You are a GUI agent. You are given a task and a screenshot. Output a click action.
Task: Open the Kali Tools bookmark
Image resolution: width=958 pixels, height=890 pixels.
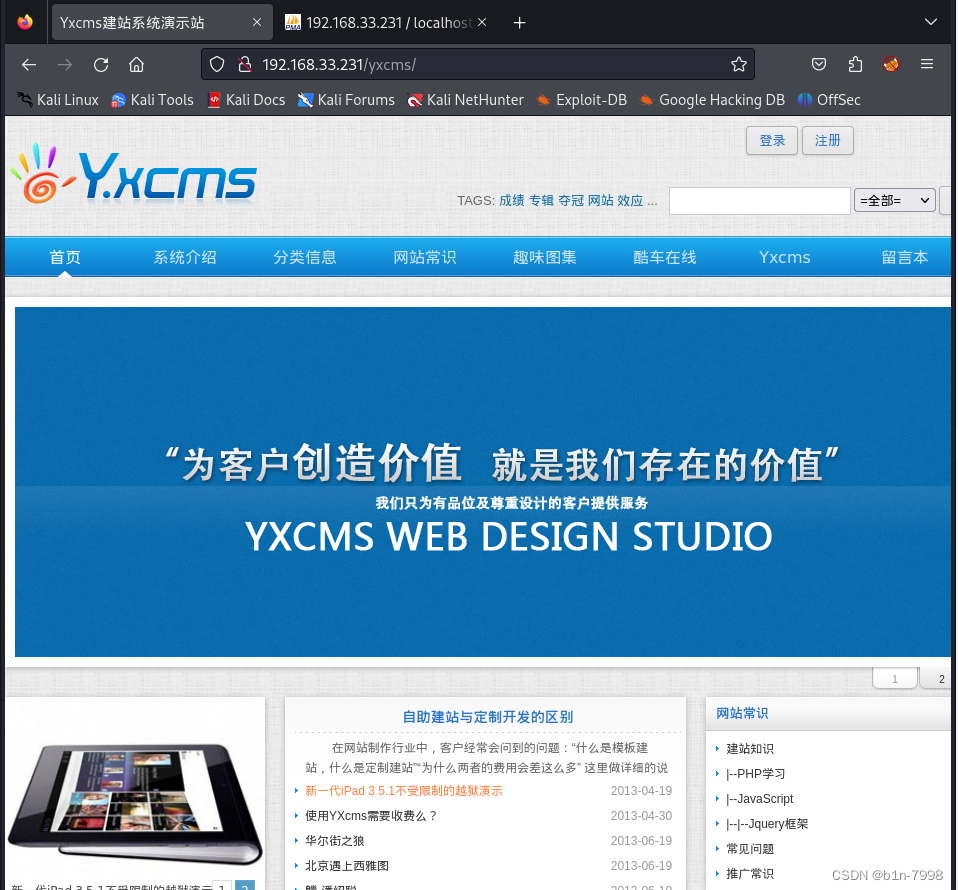[x=152, y=100]
